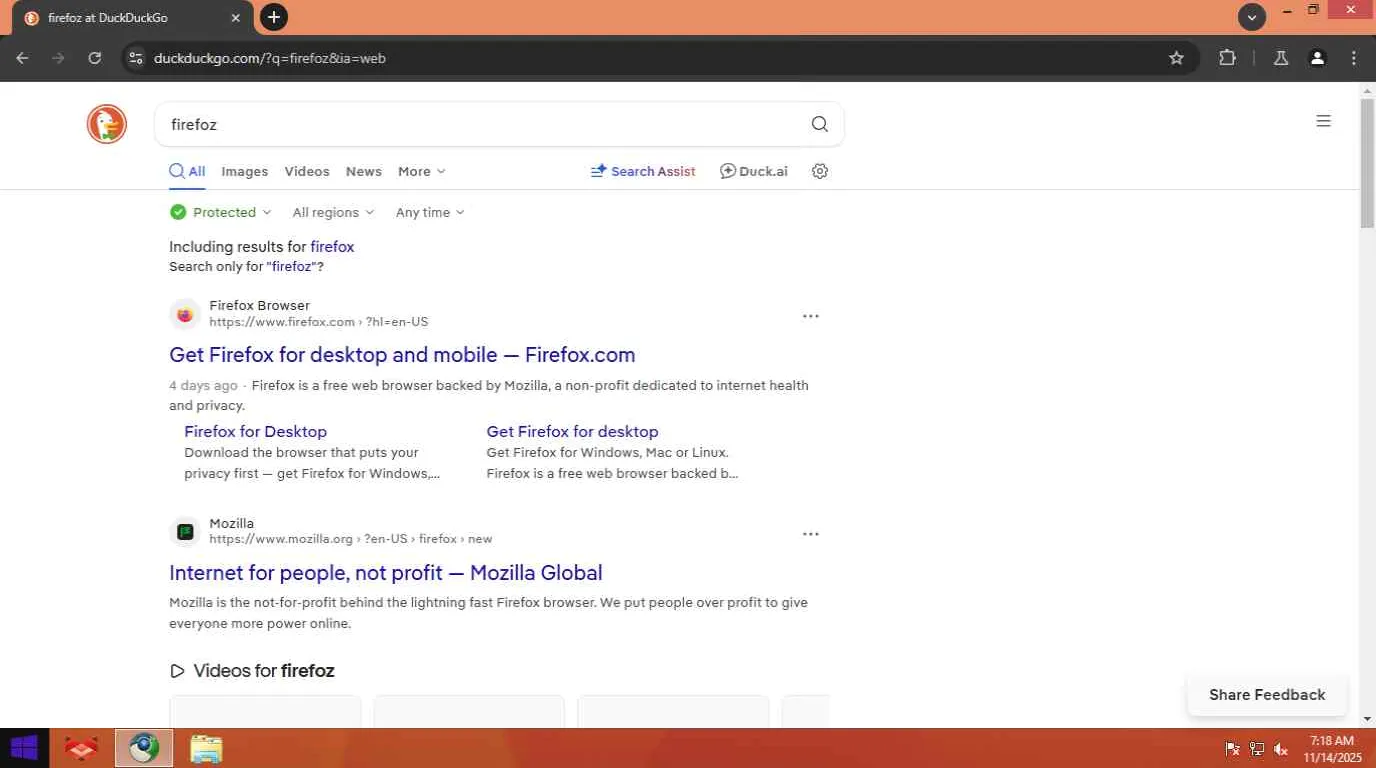Open Duck.ai chat

pyautogui.click(x=754, y=171)
